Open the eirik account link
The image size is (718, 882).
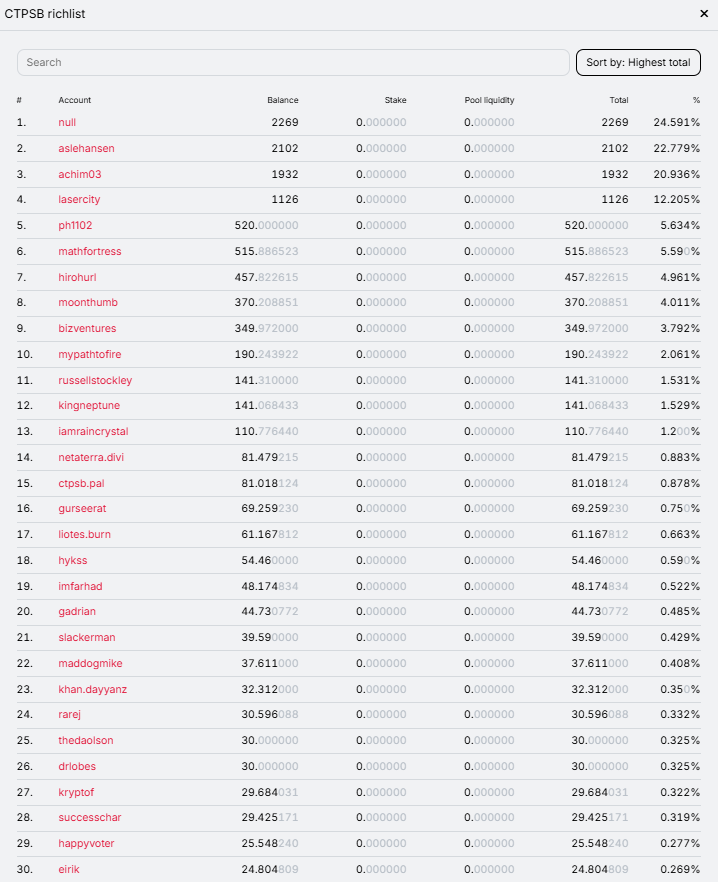click(x=69, y=869)
